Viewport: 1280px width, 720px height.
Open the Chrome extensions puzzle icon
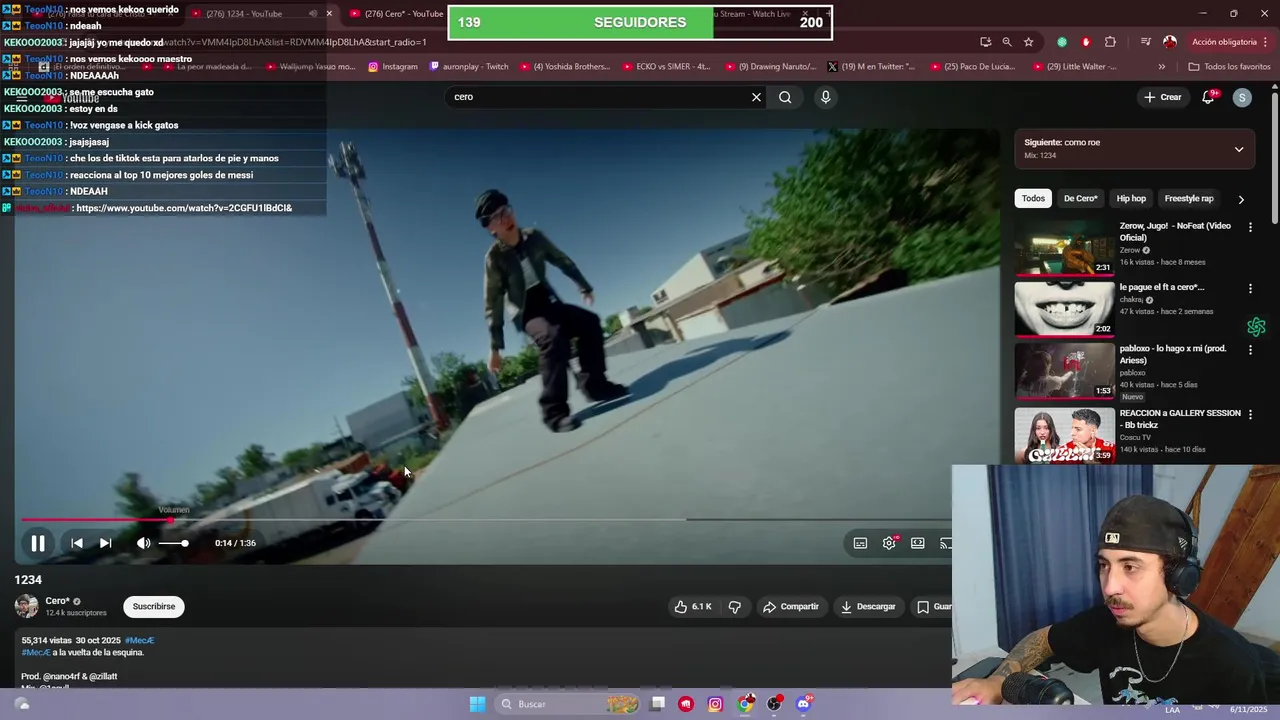(1110, 42)
